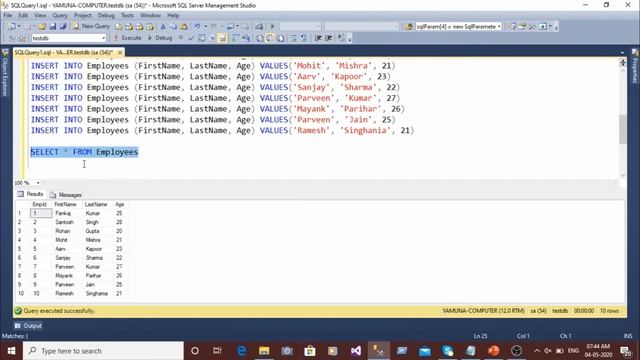The image size is (640, 360).
Task: Click the Save icon in toolbar
Action: pyautogui.click(x=53, y=27)
